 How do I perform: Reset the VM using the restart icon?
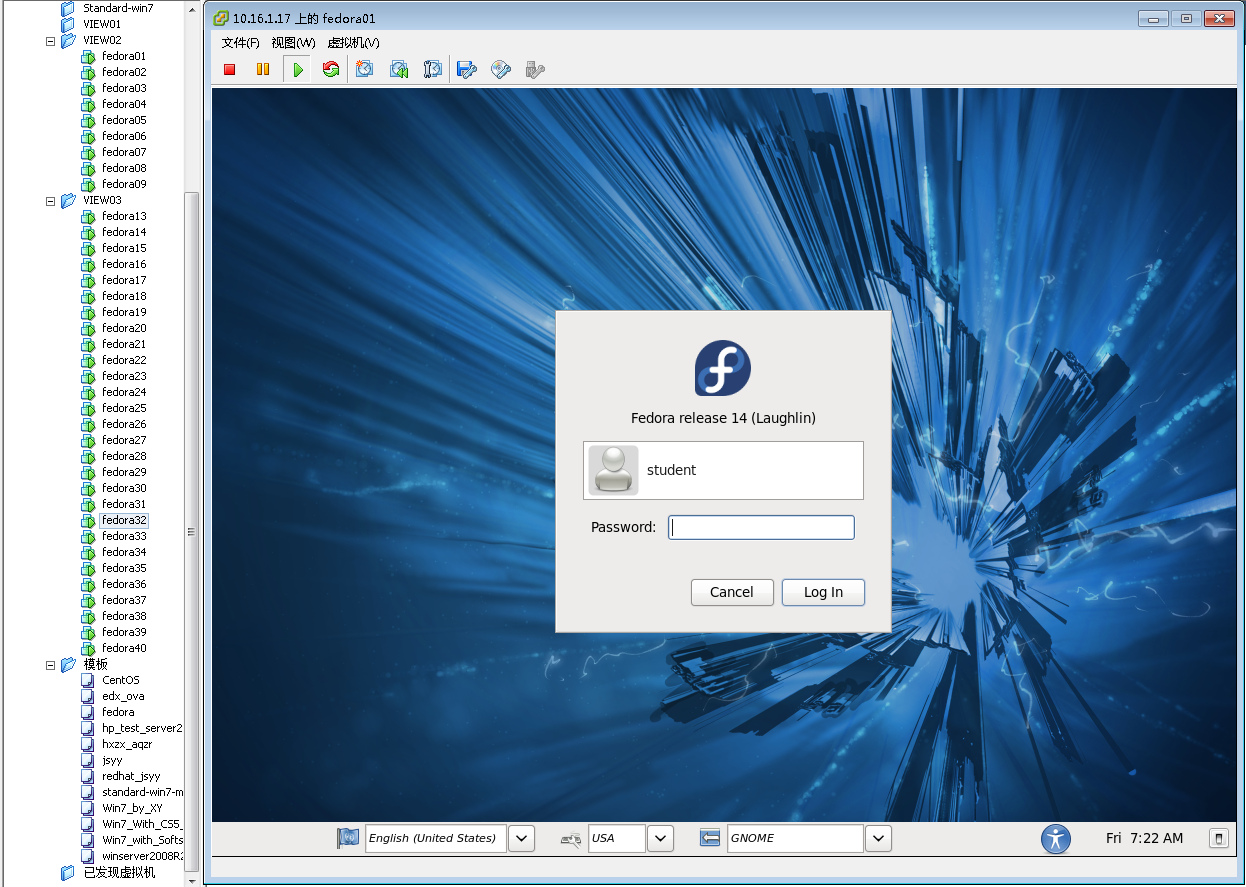(x=331, y=69)
